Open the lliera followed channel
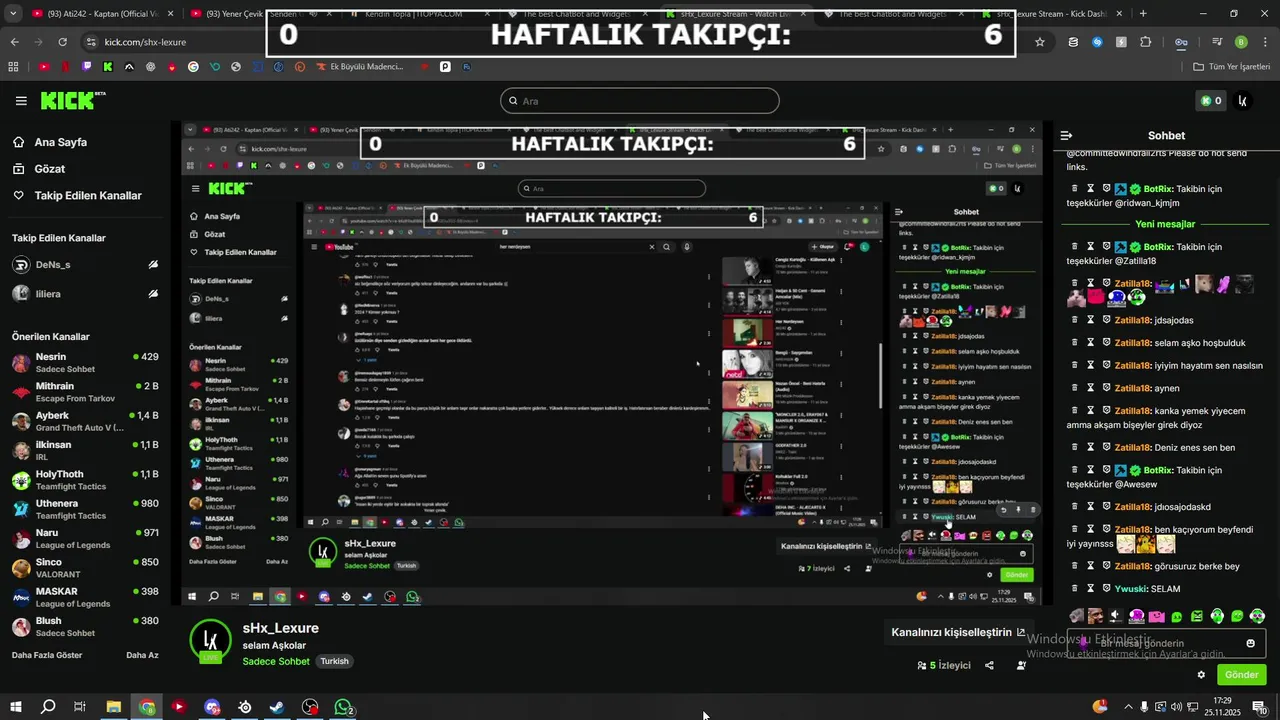This screenshot has width=1280, height=720. (85, 294)
